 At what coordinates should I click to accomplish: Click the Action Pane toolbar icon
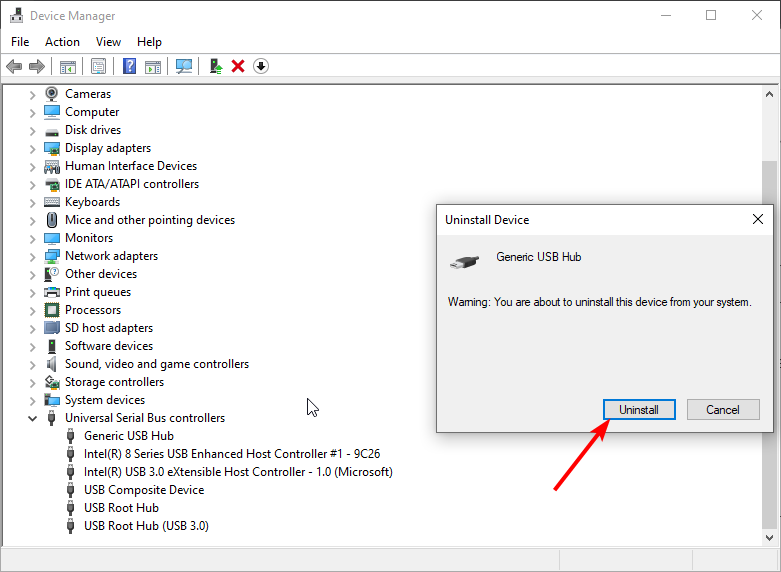point(153,66)
